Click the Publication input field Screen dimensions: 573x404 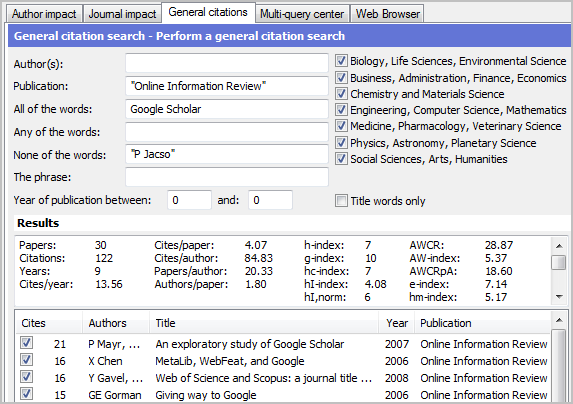[x=227, y=86]
